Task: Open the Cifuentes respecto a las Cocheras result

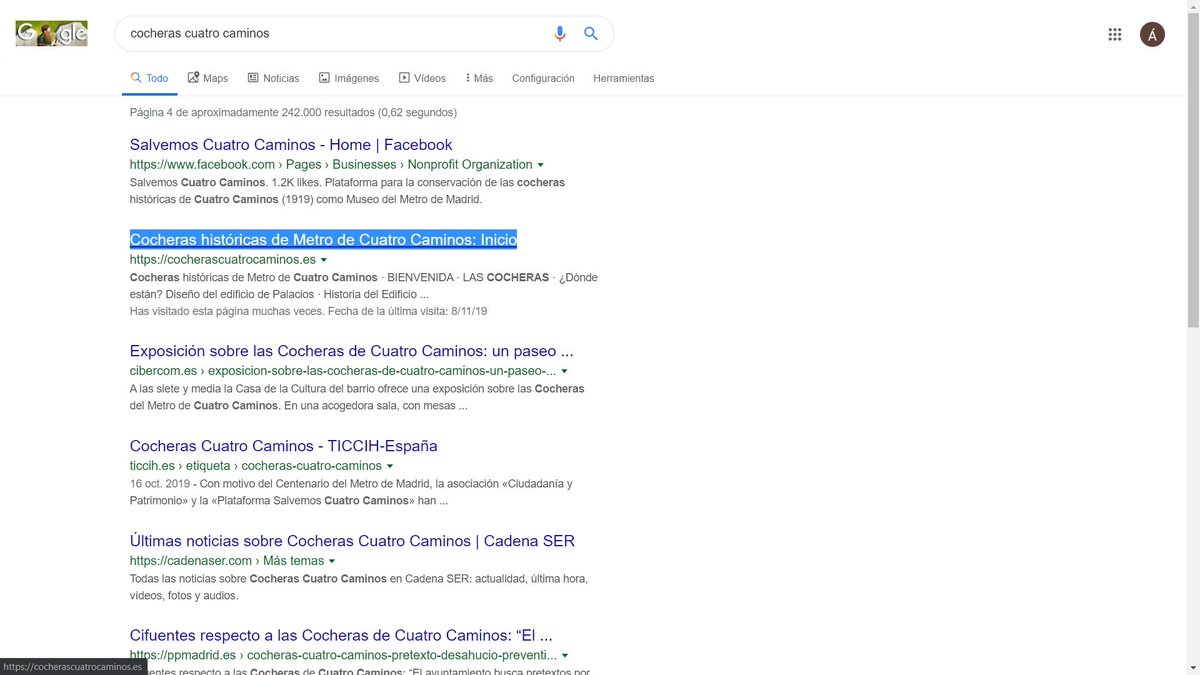Action: point(341,635)
